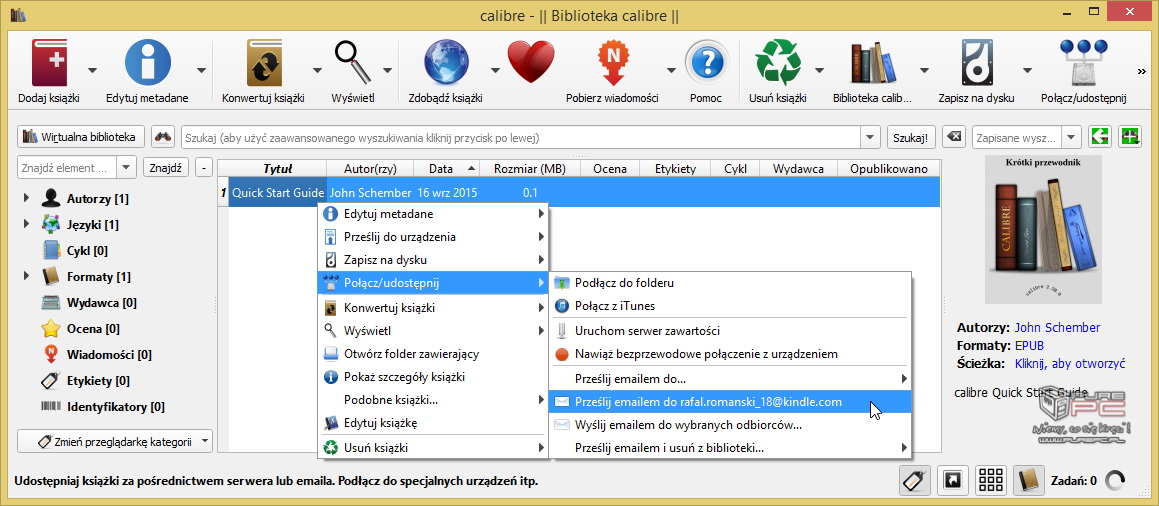Screen dimensions: 1159x506
Task: Choose Pokaż szczegóły książki
Action: (x=433, y=377)
